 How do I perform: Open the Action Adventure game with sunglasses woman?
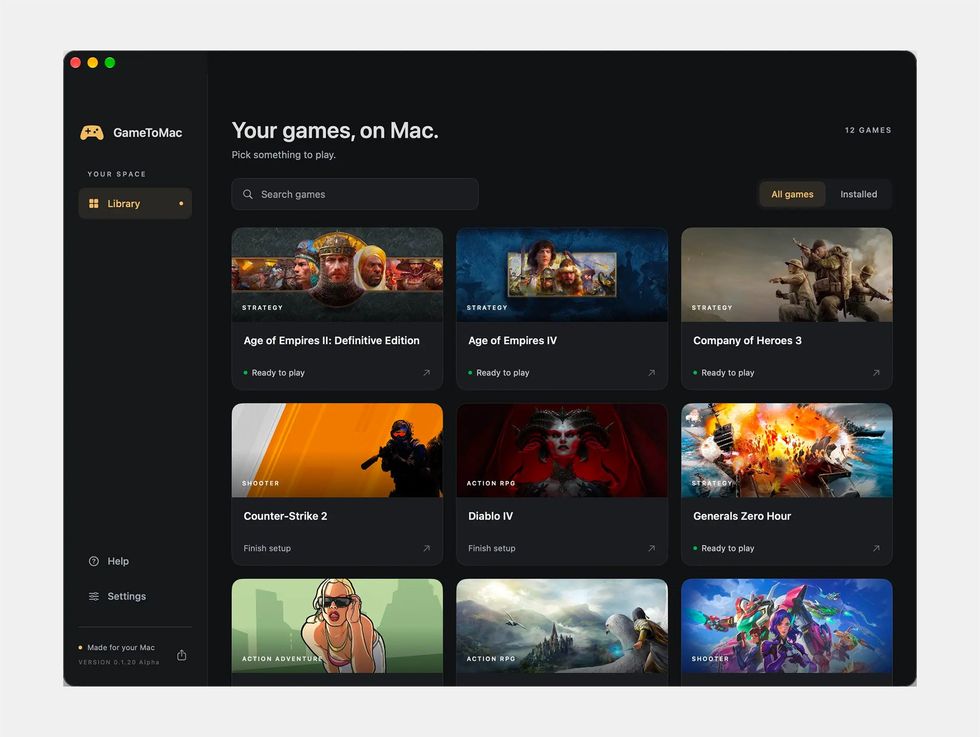pyautogui.click(x=338, y=626)
